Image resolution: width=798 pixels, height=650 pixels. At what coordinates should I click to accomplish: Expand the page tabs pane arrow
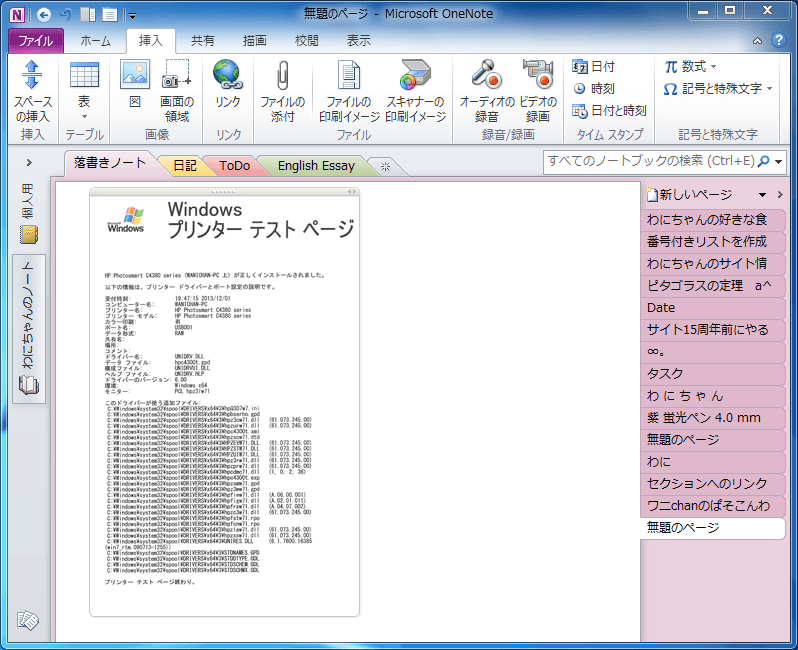[x=780, y=194]
